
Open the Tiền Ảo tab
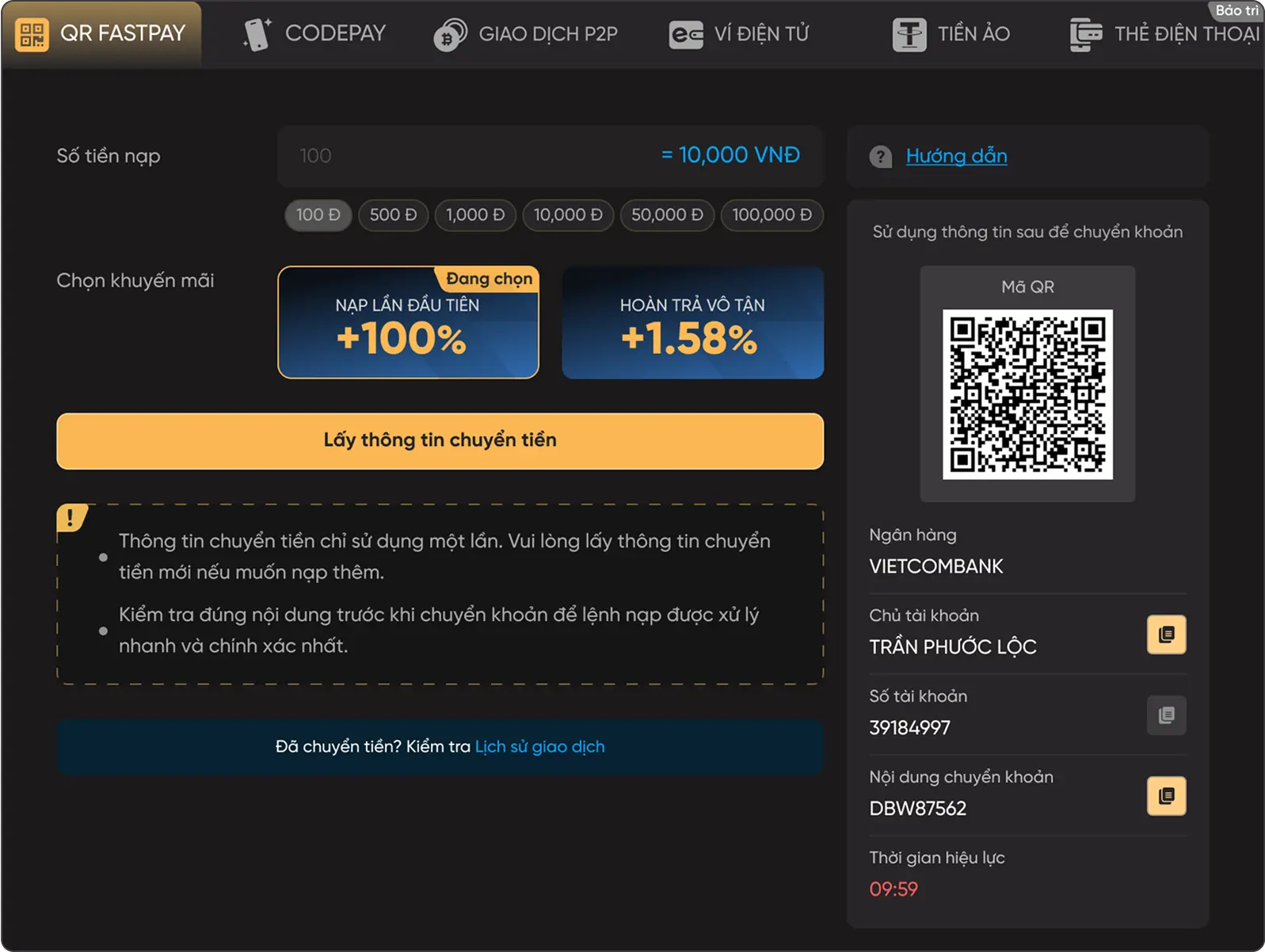pos(951,34)
